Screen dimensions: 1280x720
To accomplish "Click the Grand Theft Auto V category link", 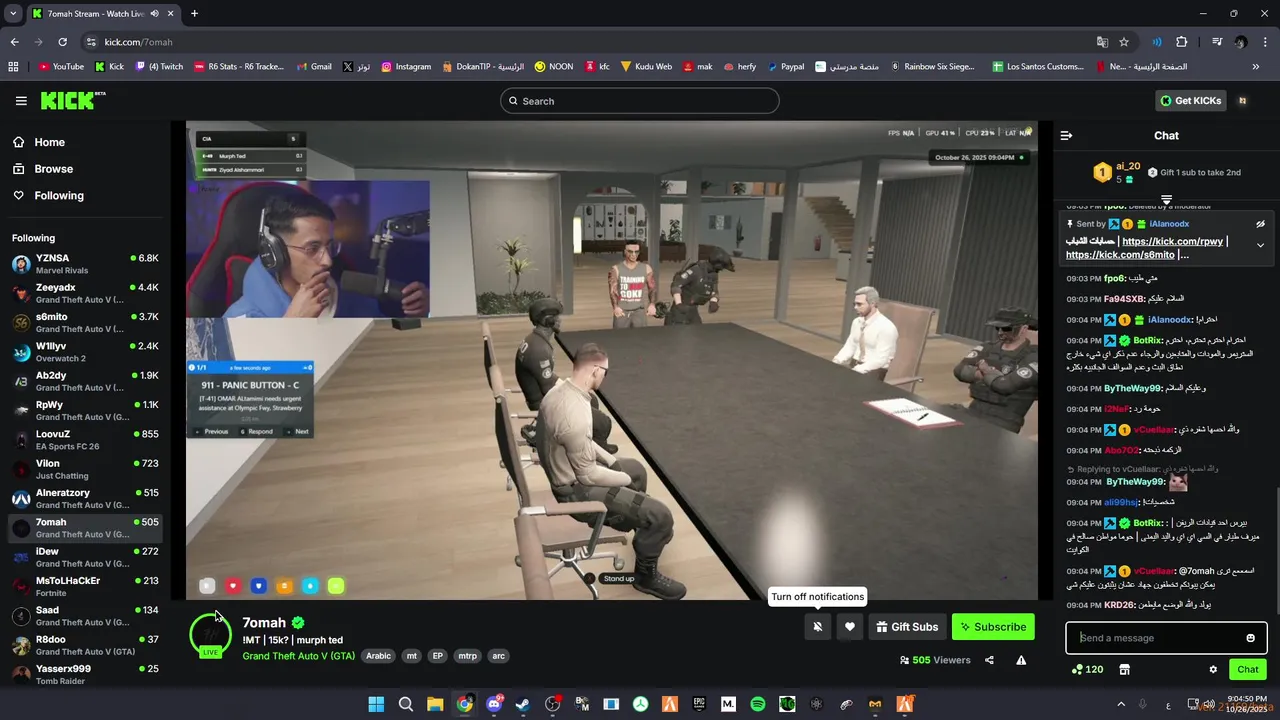I will (298, 656).
